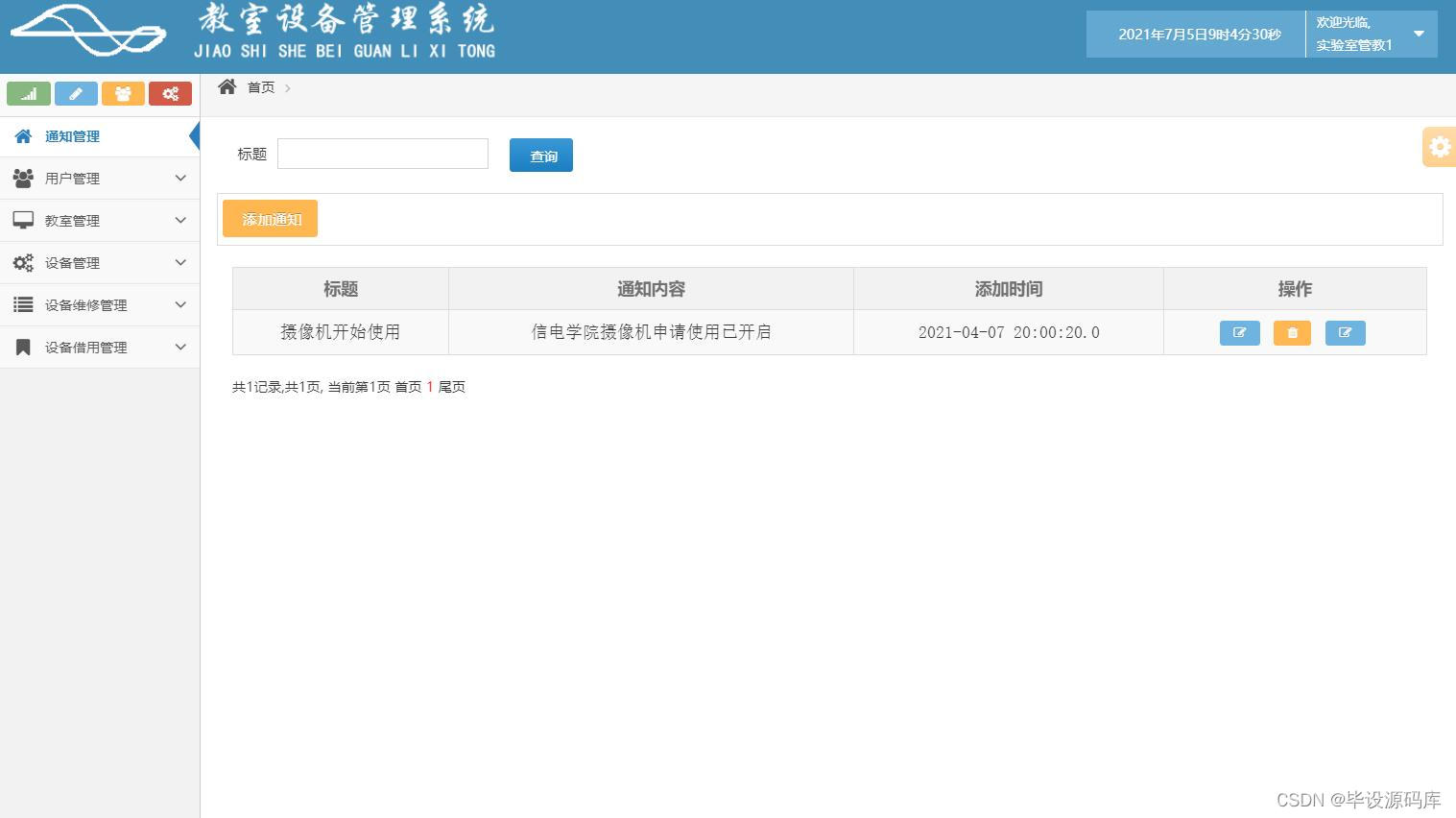Delete the 摄像机开始使用 notice via the trash icon
This screenshot has height=818, width=1456.
pos(1292,332)
